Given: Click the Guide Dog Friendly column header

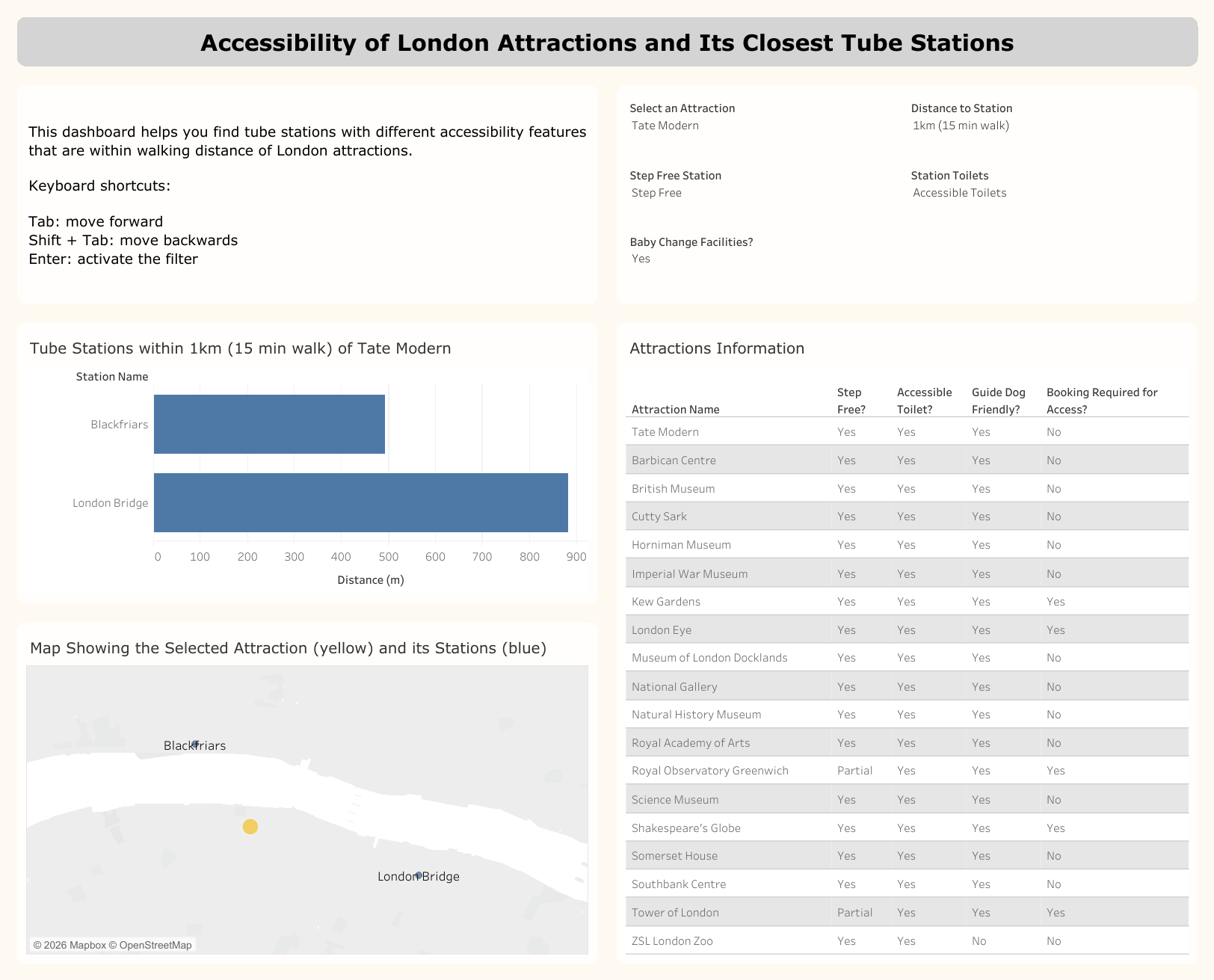Looking at the screenshot, I should click(x=998, y=401).
